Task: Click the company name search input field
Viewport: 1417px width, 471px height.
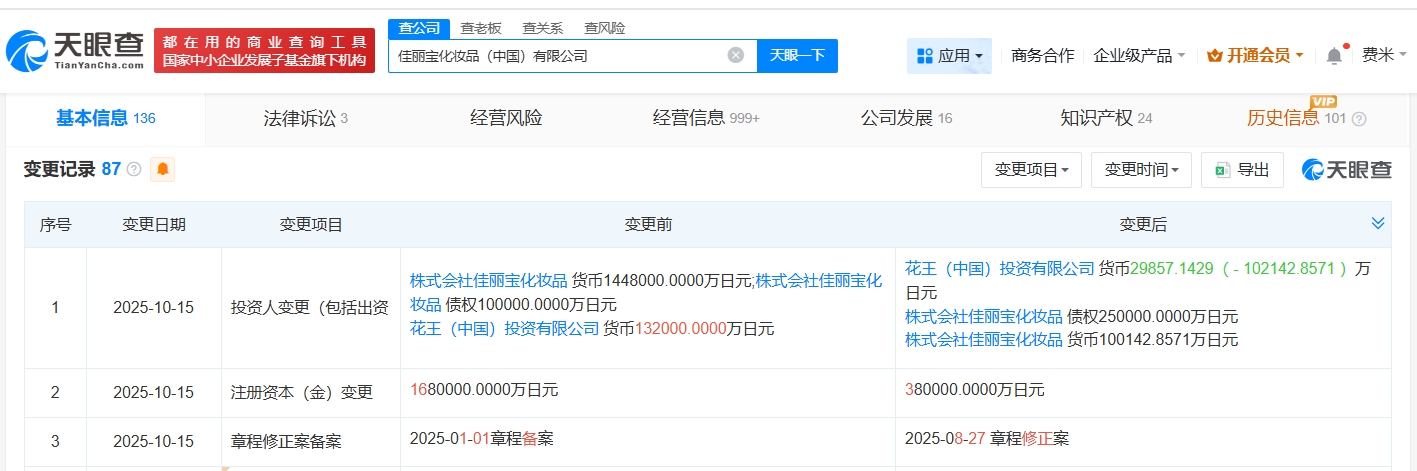Action: [555, 56]
